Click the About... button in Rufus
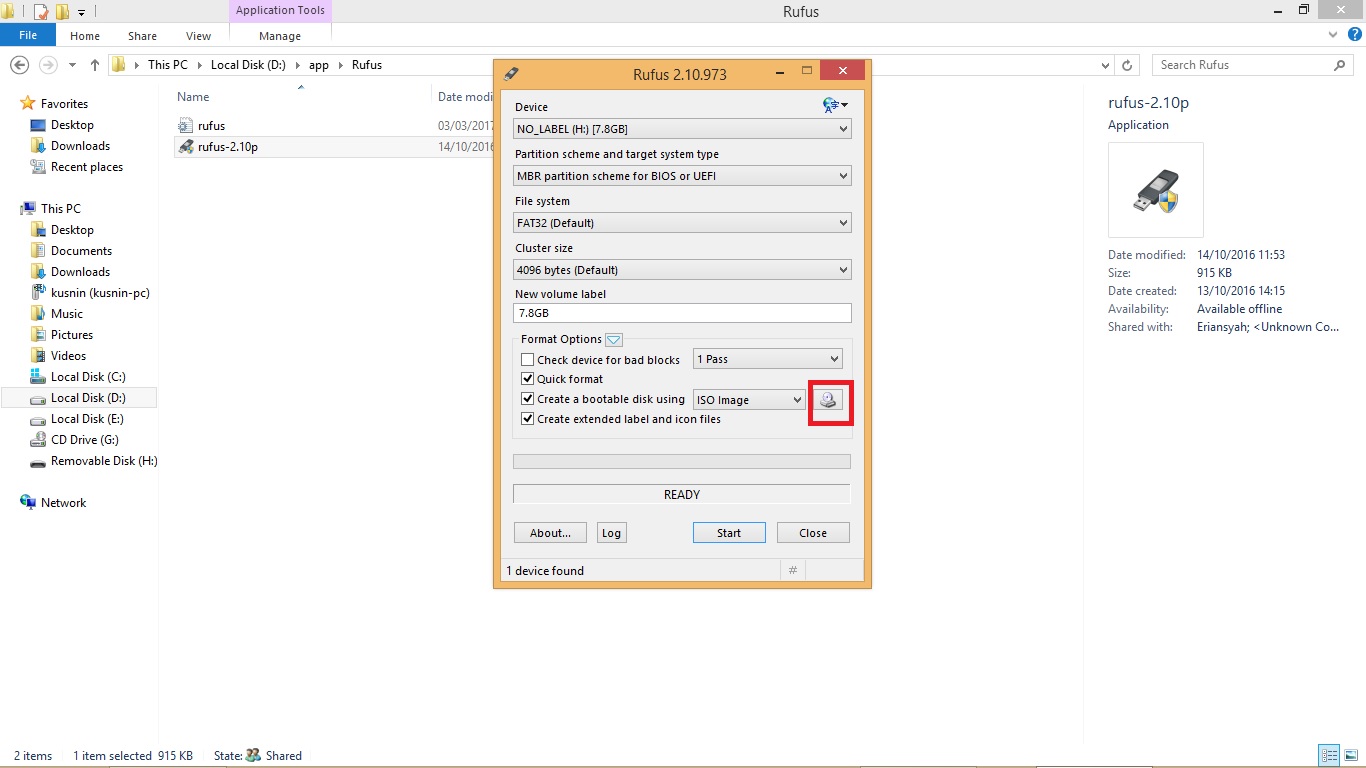Image resolution: width=1366 pixels, height=768 pixels. tap(550, 533)
